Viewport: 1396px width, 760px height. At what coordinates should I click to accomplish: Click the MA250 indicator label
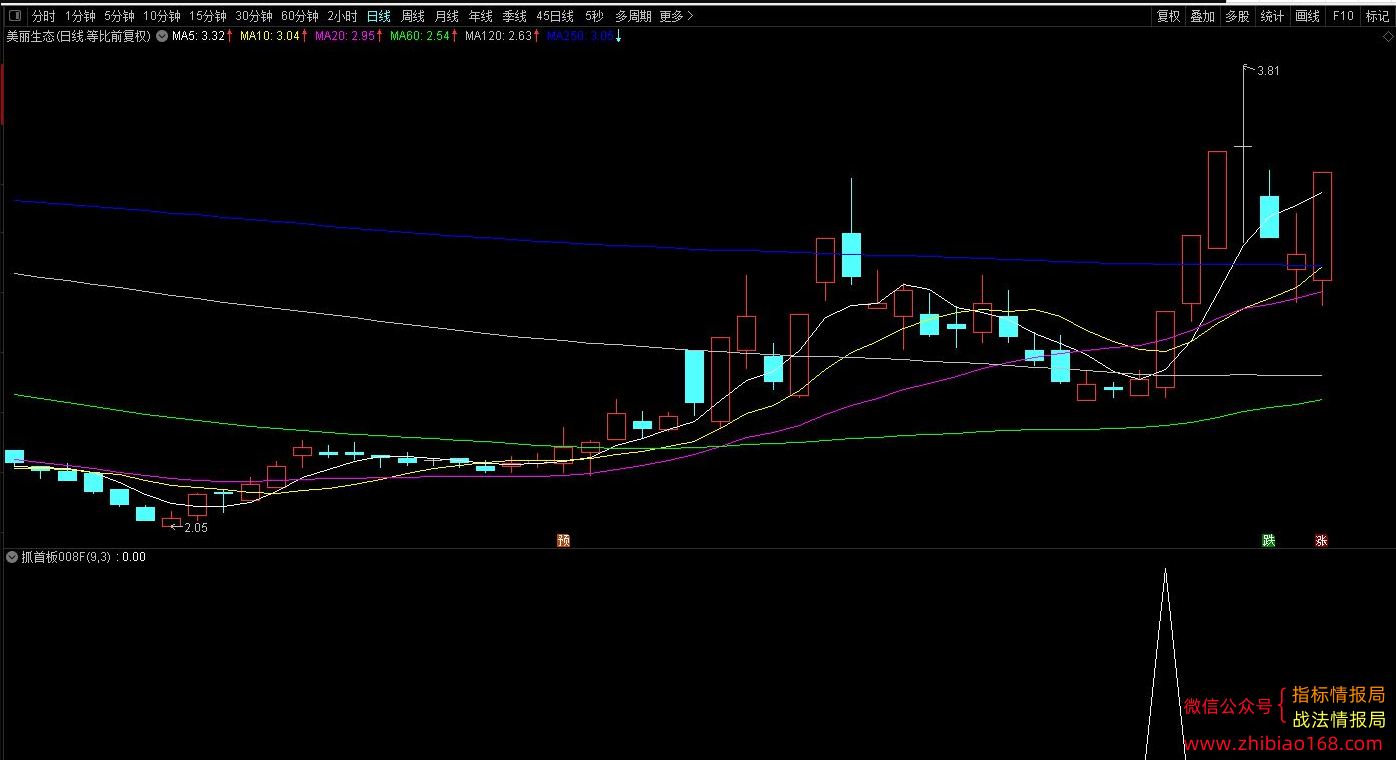[x=581, y=36]
